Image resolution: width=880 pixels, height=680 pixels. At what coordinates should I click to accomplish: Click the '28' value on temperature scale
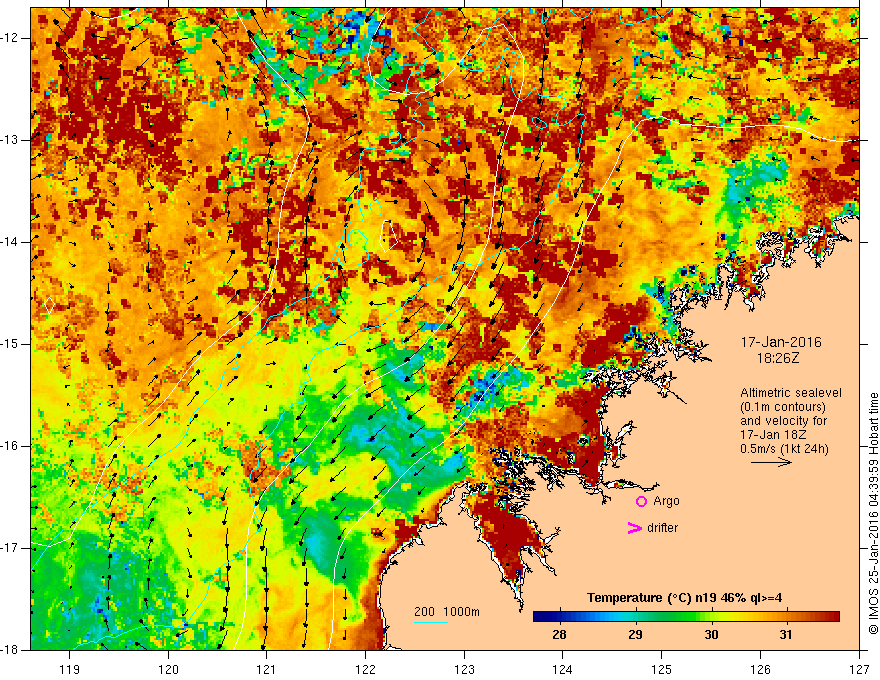pos(559,635)
